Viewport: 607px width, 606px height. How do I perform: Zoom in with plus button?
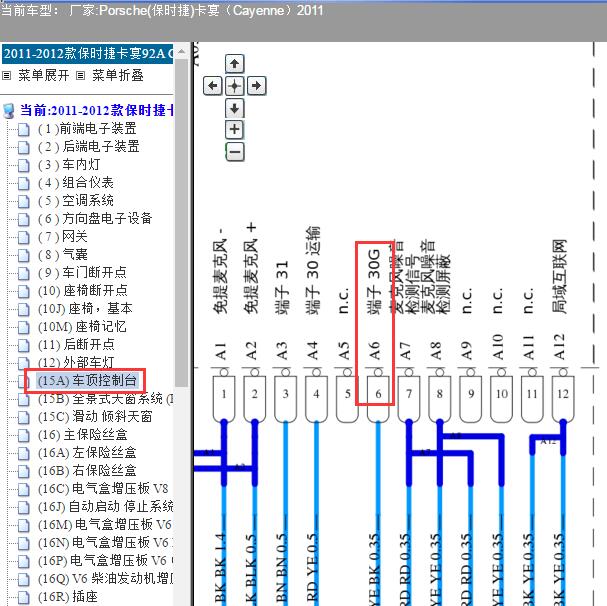click(x=234, y=129)
